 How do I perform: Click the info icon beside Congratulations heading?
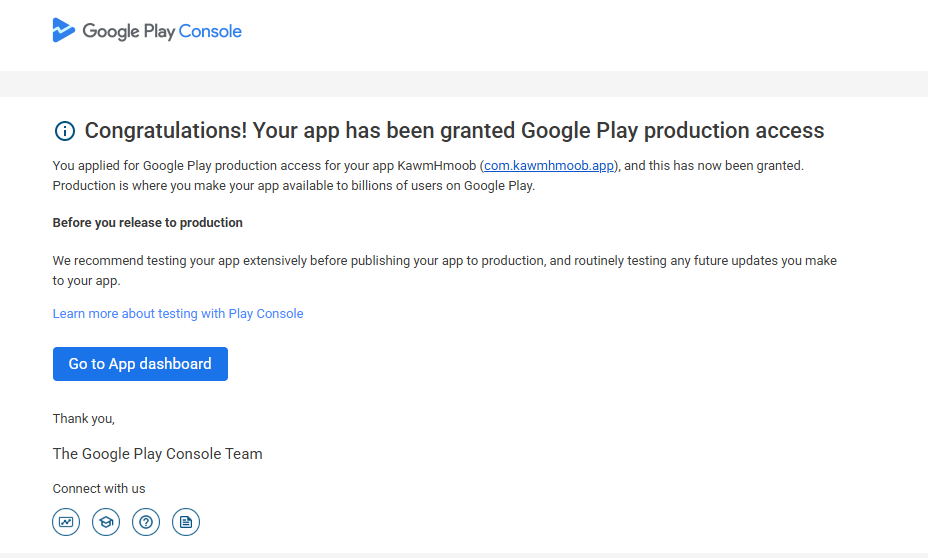[x=65, y=131]
